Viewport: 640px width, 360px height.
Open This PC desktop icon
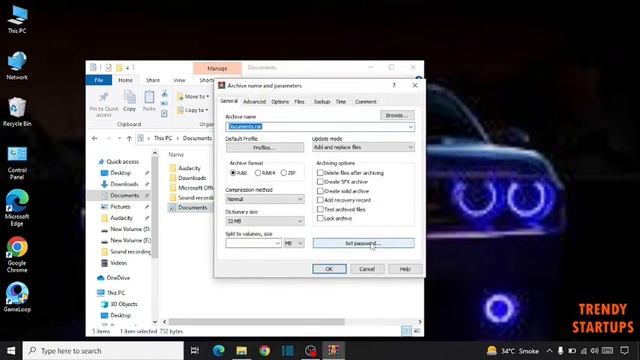point(17,20)
